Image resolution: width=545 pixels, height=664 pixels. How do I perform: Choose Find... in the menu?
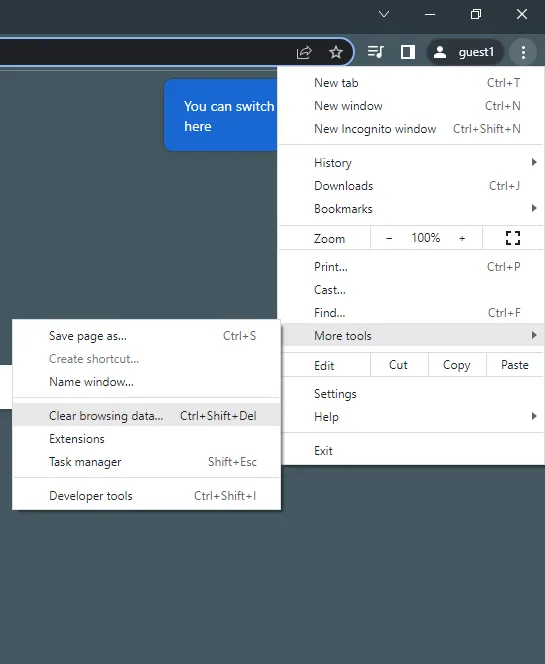point(411,313)
